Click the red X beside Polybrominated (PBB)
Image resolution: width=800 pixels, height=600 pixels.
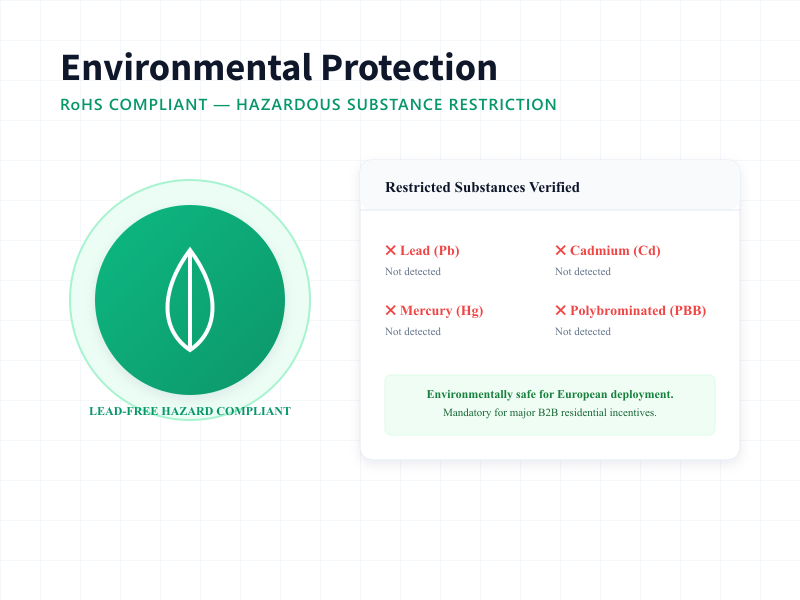pos(561,310)
